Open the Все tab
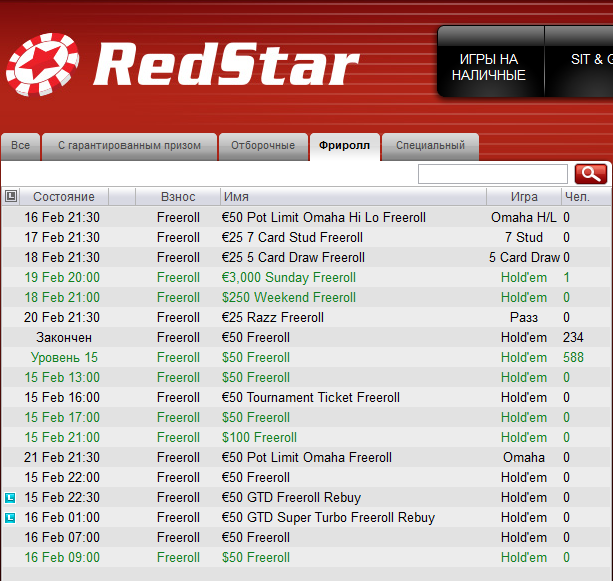The height and width of the screenshot is (581, 613). [x=20, y=146]
